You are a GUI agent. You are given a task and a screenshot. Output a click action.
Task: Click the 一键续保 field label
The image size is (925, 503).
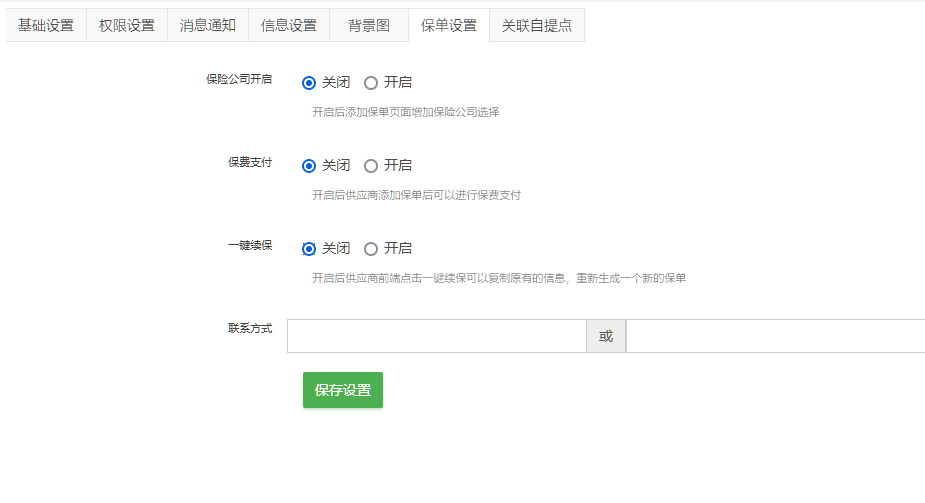(x=250, y=245)
